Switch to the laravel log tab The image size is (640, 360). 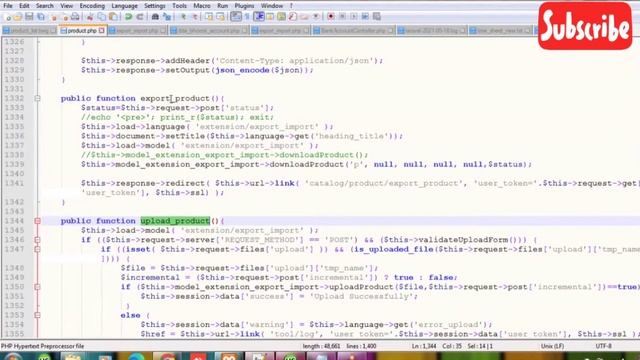(432, 31)
